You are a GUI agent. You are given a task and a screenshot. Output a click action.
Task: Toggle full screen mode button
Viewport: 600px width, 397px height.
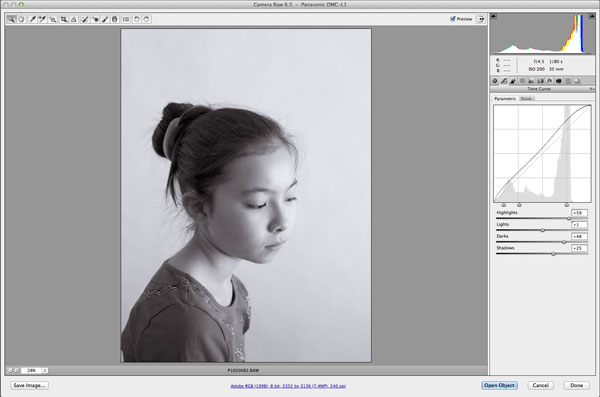click(x=481, y=19)
